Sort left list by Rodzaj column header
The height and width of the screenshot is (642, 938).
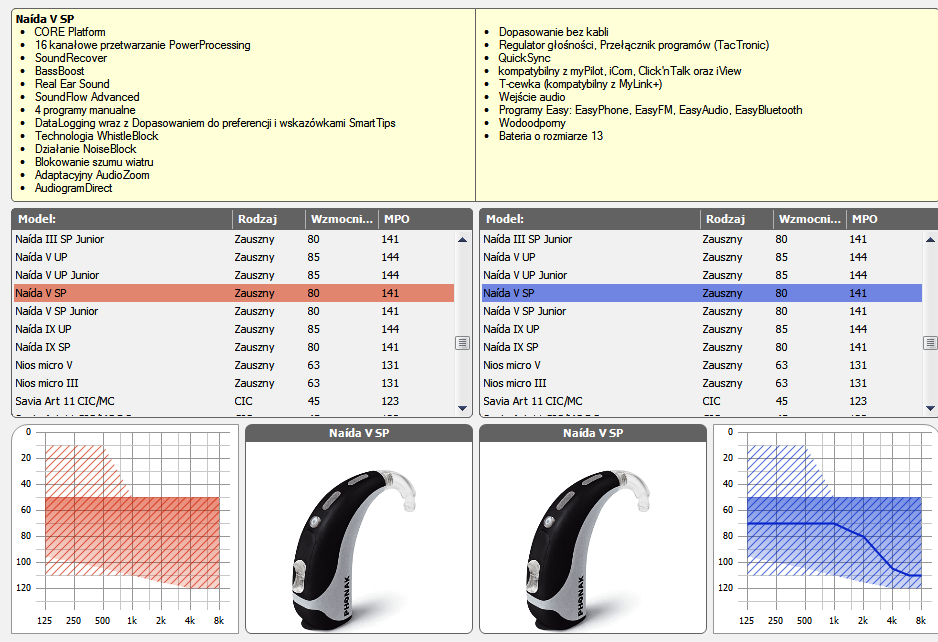click(x=268, y=219)
